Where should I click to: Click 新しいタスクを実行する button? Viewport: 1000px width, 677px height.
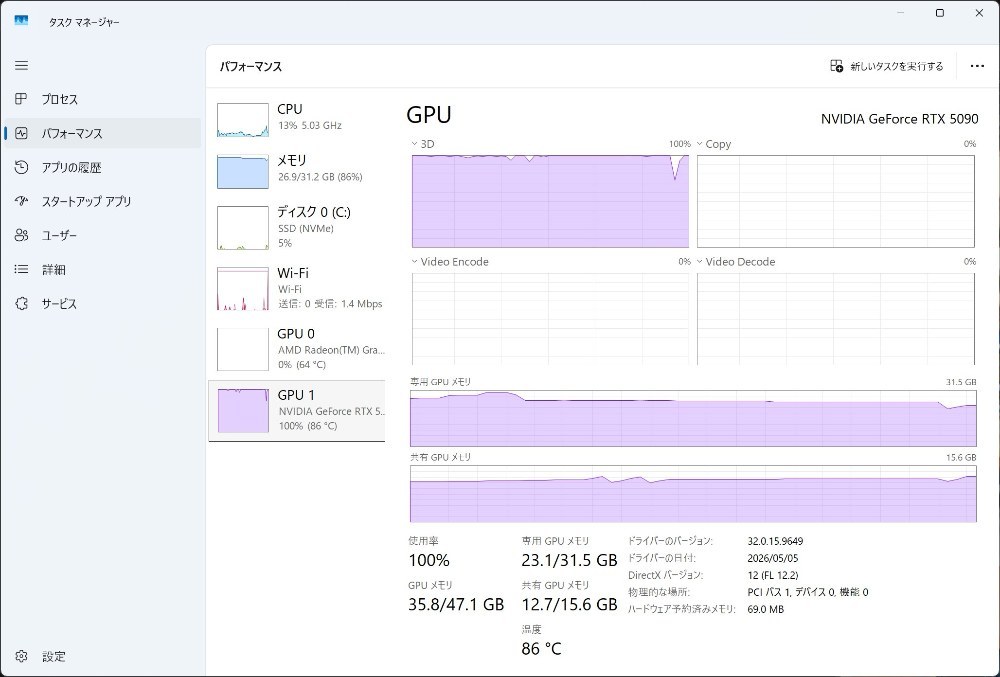pos(886,66)
